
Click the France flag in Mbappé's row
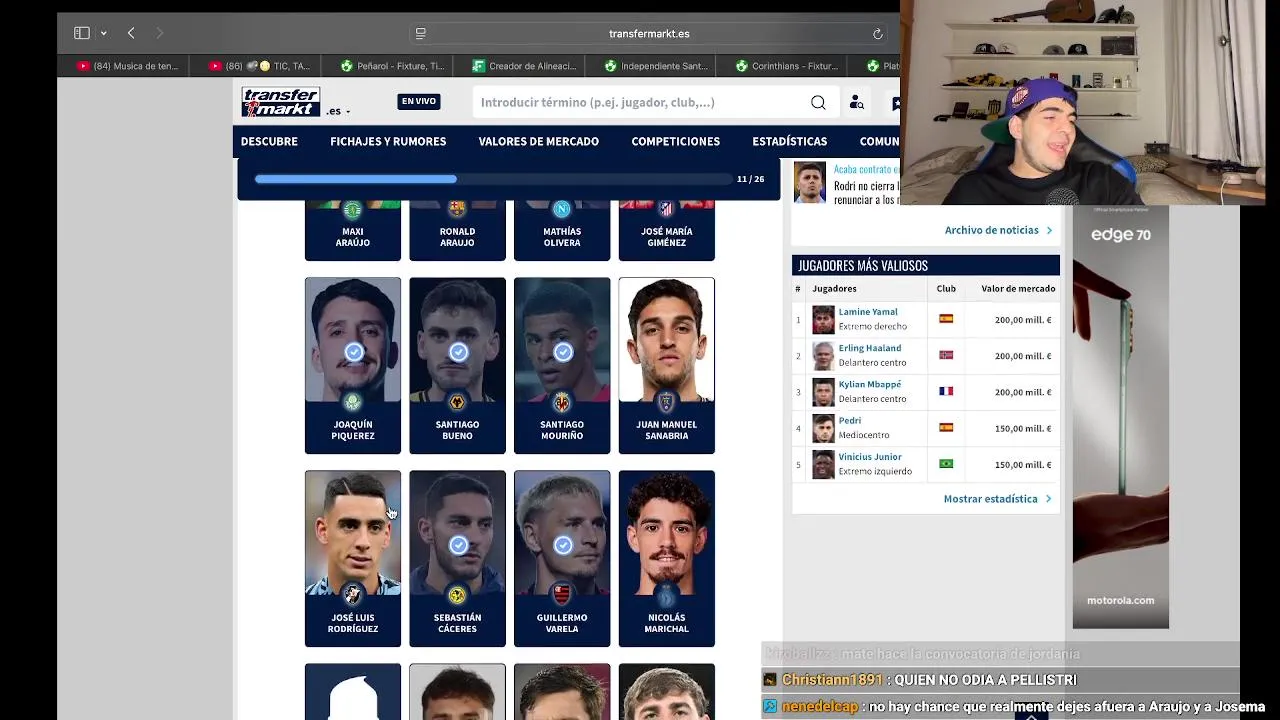pos(946,391)
